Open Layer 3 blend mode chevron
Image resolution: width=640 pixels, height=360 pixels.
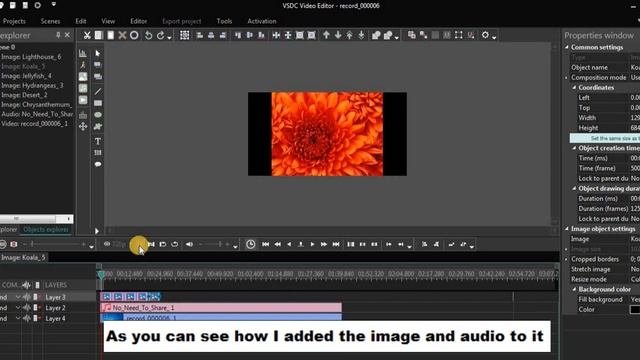point(18,297)
